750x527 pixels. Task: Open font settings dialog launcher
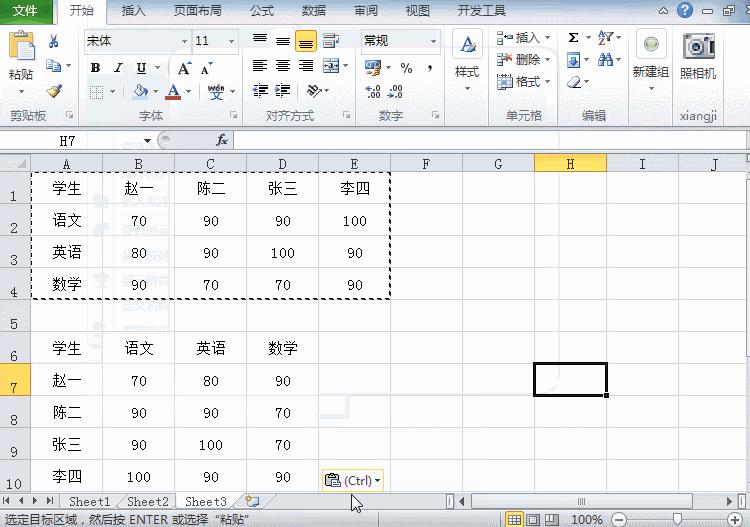(233, 115)
